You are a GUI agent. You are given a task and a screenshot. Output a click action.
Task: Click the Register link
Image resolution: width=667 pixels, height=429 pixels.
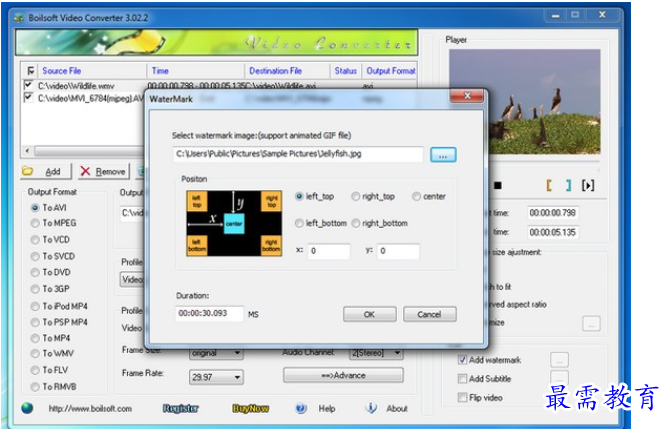pyautogui.click(x=181, y=409)
